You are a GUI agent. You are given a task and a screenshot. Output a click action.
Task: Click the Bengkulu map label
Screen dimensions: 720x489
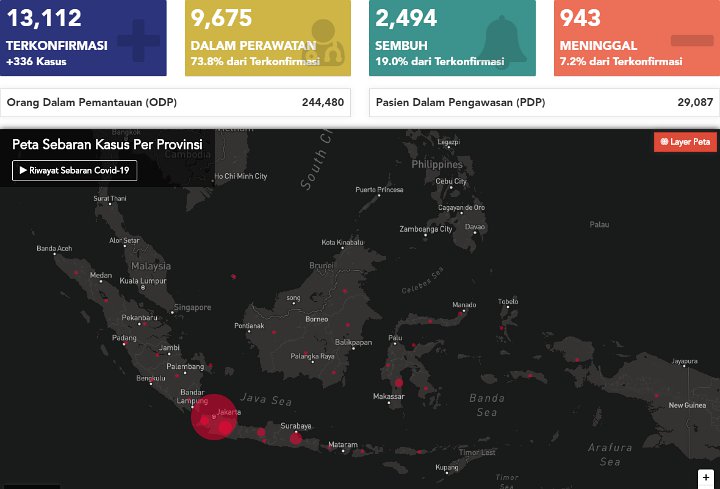pyautogui.click(x=151, y=378)
